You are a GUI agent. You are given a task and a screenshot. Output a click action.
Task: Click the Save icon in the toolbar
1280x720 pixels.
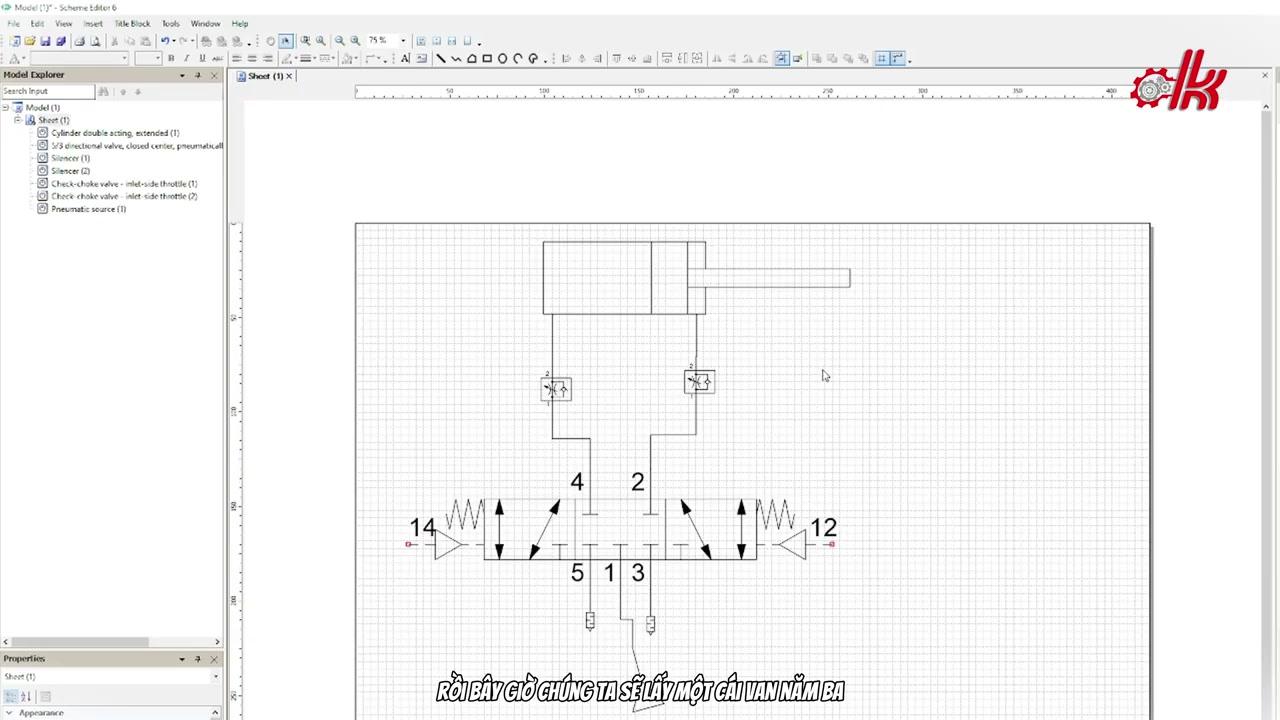point(45,41)
